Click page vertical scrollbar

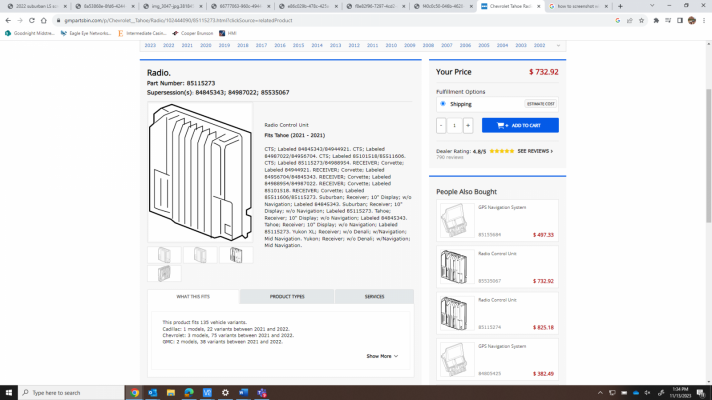[x=708, y=156]
